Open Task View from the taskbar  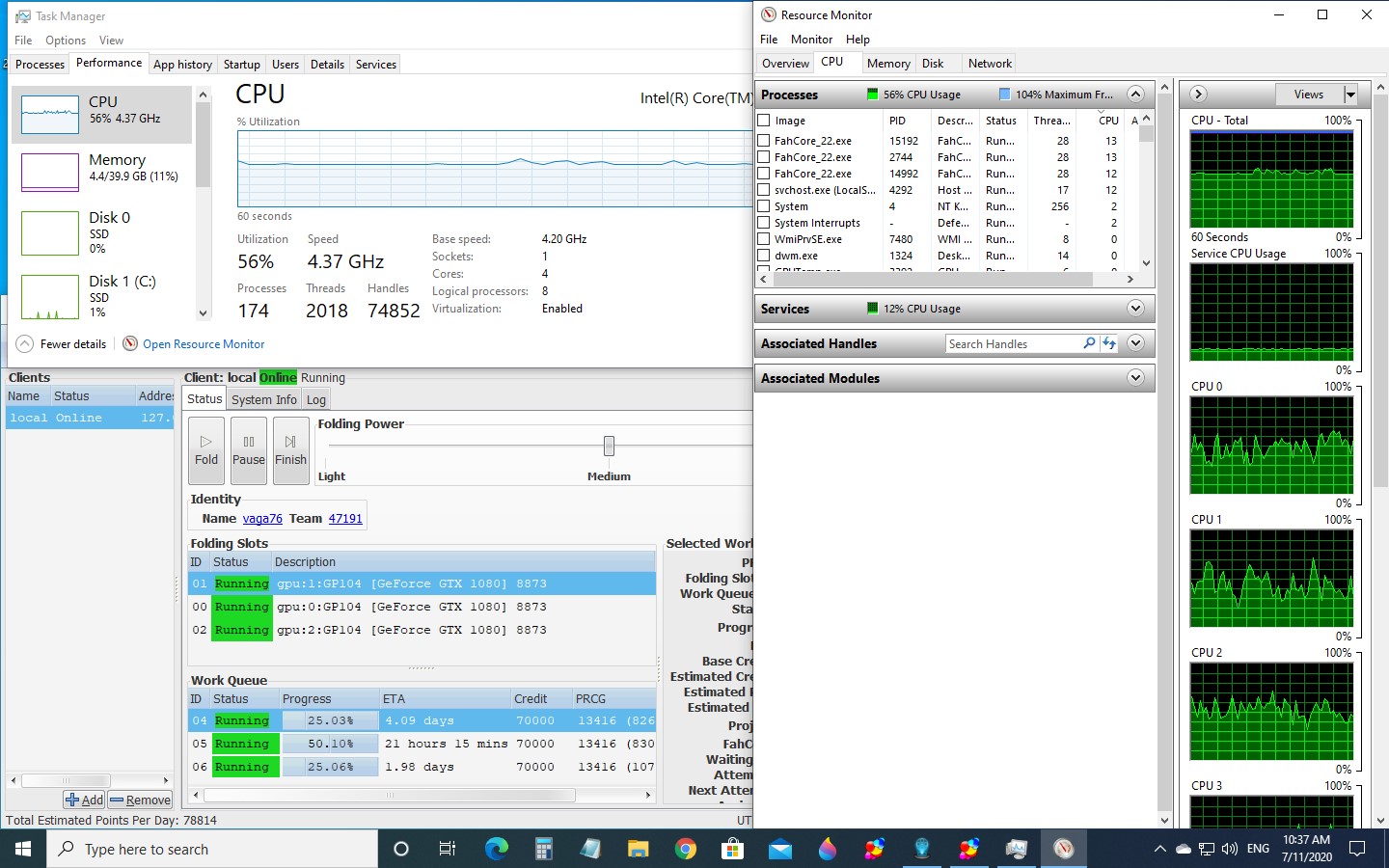(x=448, y=849)
